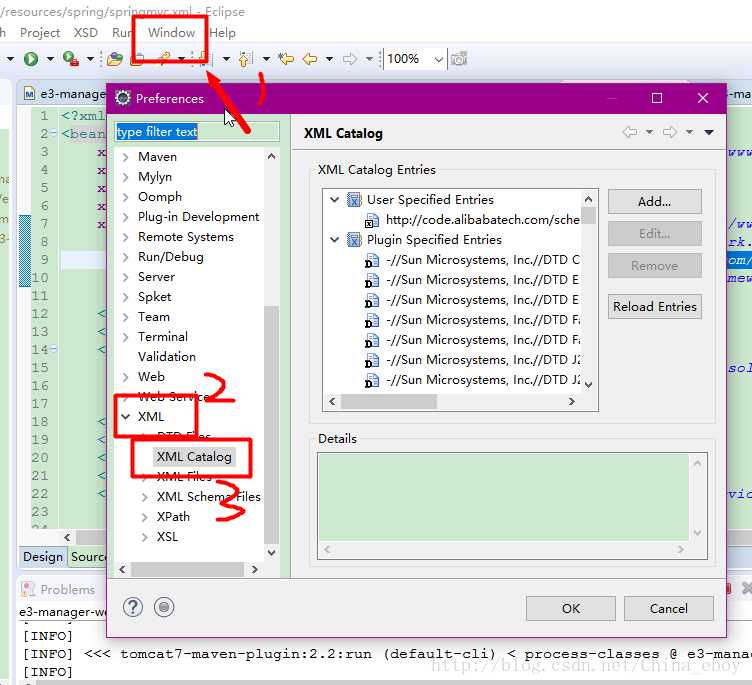The width and height of the screenshot is (752, 685).
Task: Select the Validation preferences item
Action: pyautogui.click(x=167, y=357)
